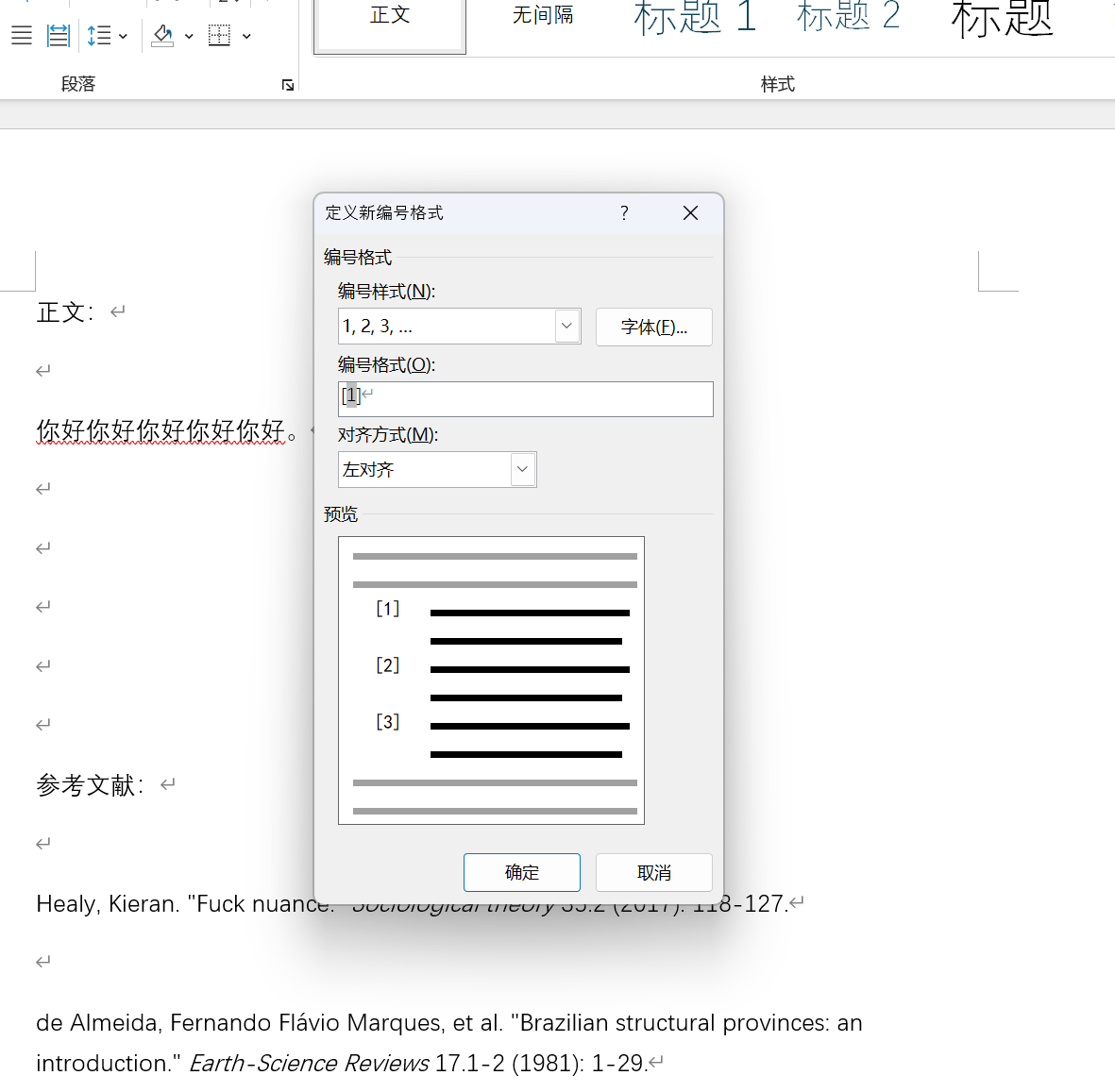Open the 编号样式 dropdown list
The image size is (1115, 1092).
(566, 327)
